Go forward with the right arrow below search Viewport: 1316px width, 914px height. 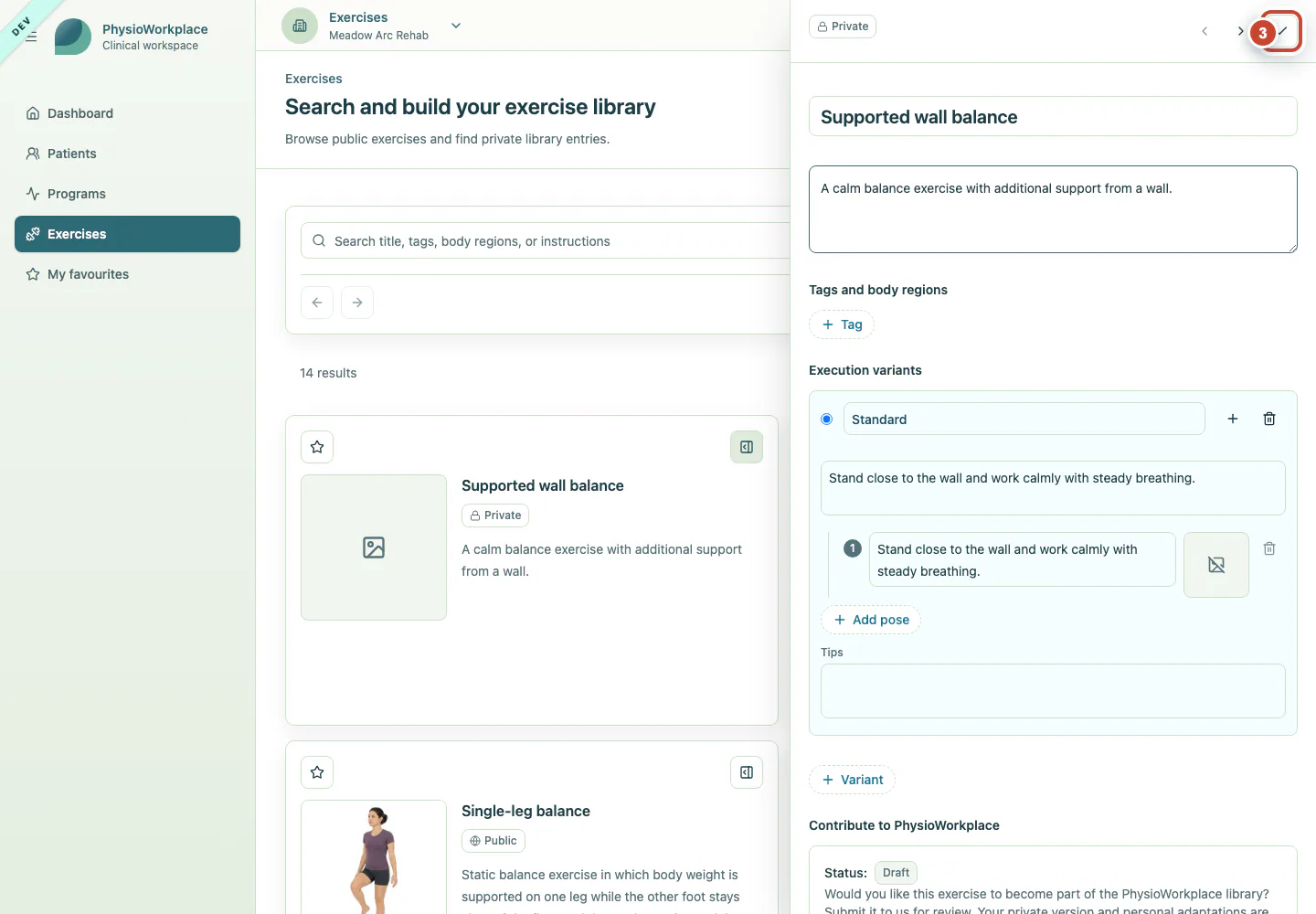357,303
